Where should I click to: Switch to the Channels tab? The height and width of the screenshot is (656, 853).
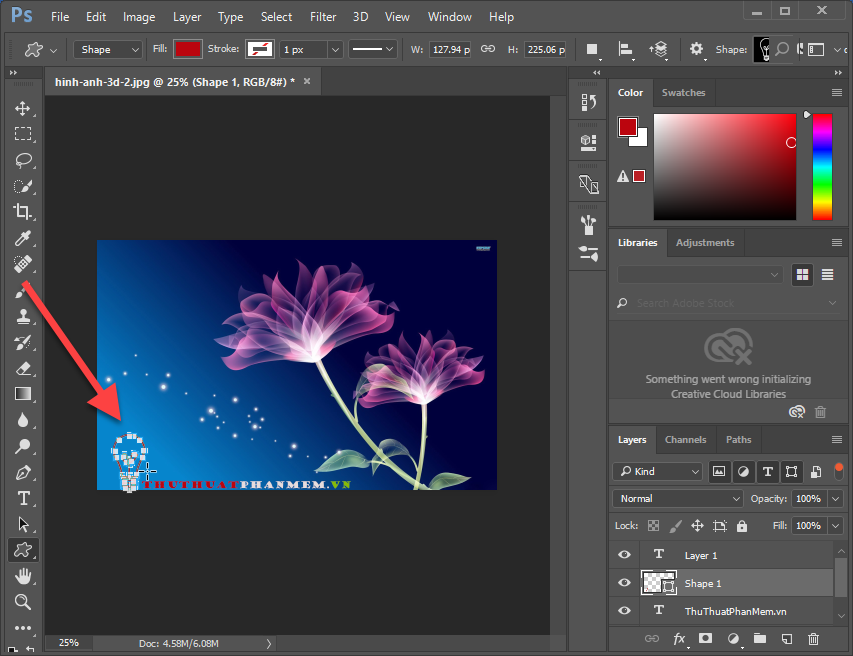click(x=685, y=439)
